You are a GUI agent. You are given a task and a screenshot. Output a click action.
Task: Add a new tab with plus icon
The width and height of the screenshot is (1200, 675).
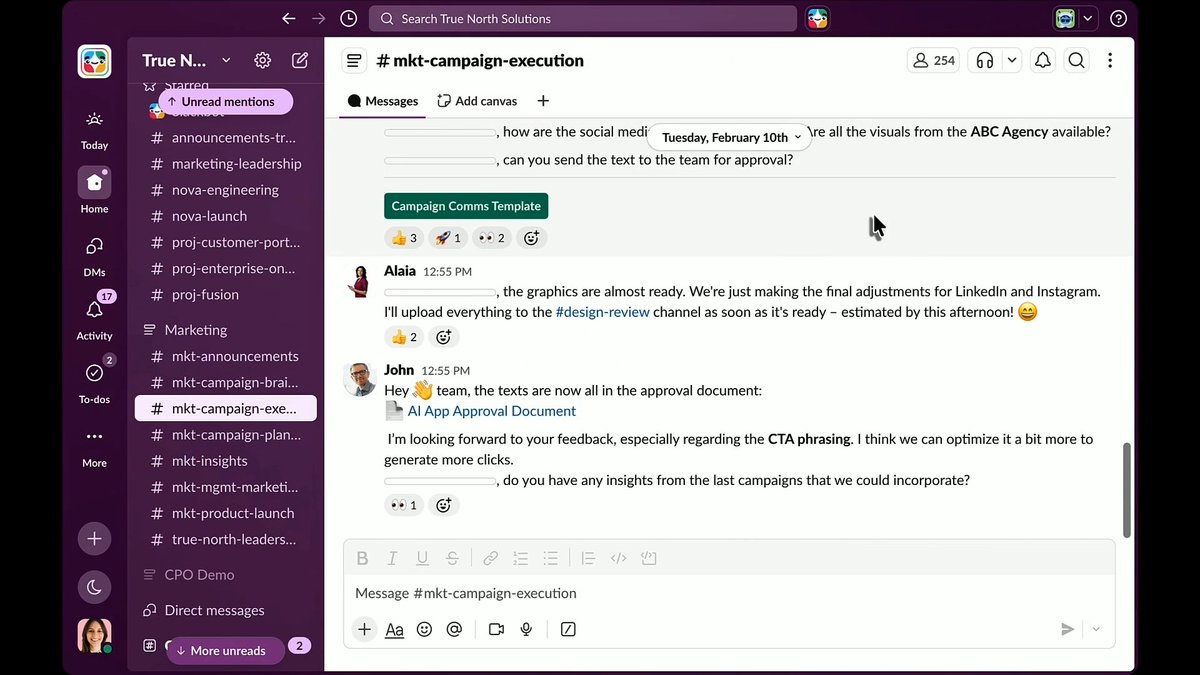click(x=543, y=101)
